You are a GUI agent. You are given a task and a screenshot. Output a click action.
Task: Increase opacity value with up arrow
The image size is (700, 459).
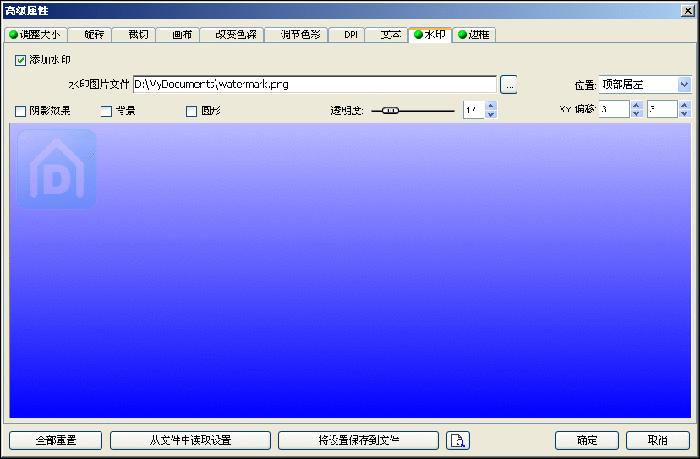tap(491, 106)
